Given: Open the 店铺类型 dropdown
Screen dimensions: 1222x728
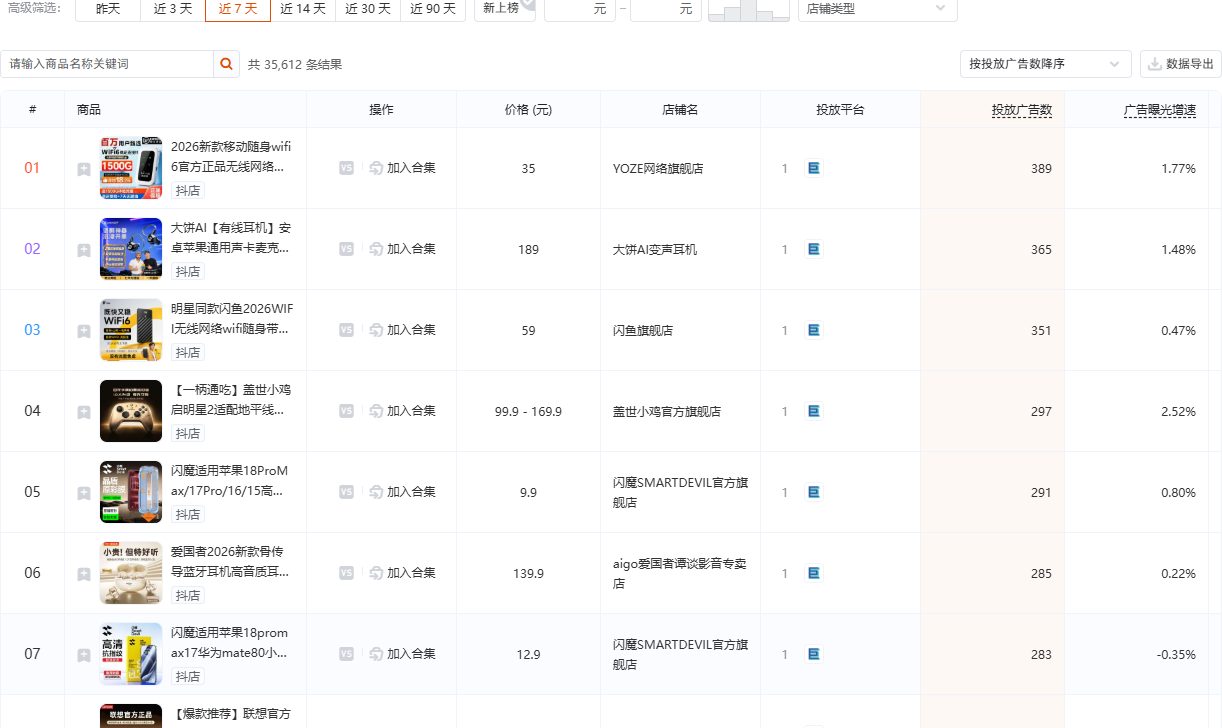Looking at the screenshot, I should coord(877,9).
